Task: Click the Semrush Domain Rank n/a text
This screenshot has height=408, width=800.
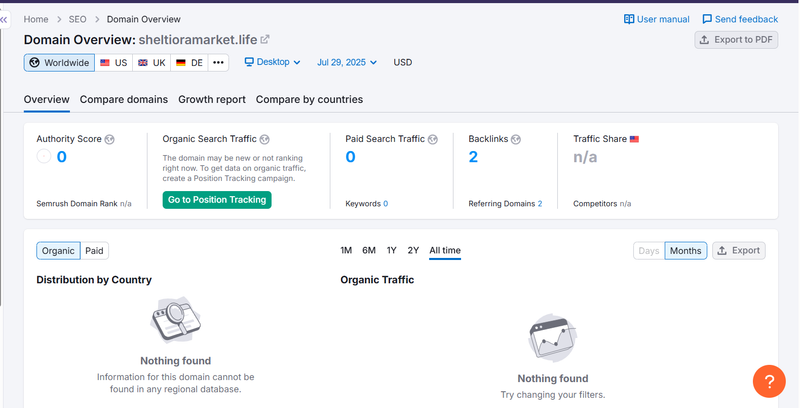Action: pos(84,203)
